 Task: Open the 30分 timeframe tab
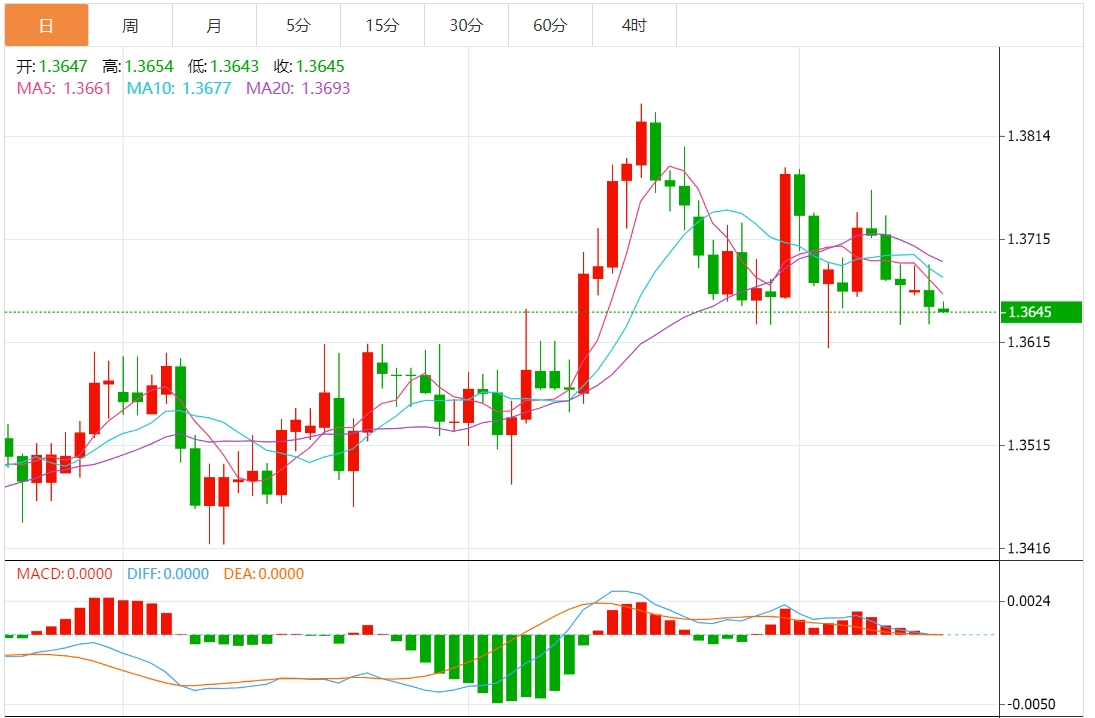pos(466,25)
